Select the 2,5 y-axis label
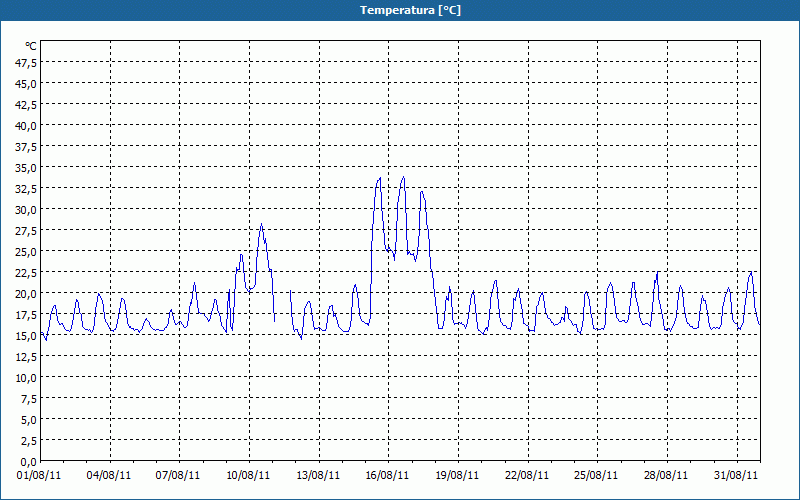The height and width of the screenshot is (500, 800). pos(29,441)
